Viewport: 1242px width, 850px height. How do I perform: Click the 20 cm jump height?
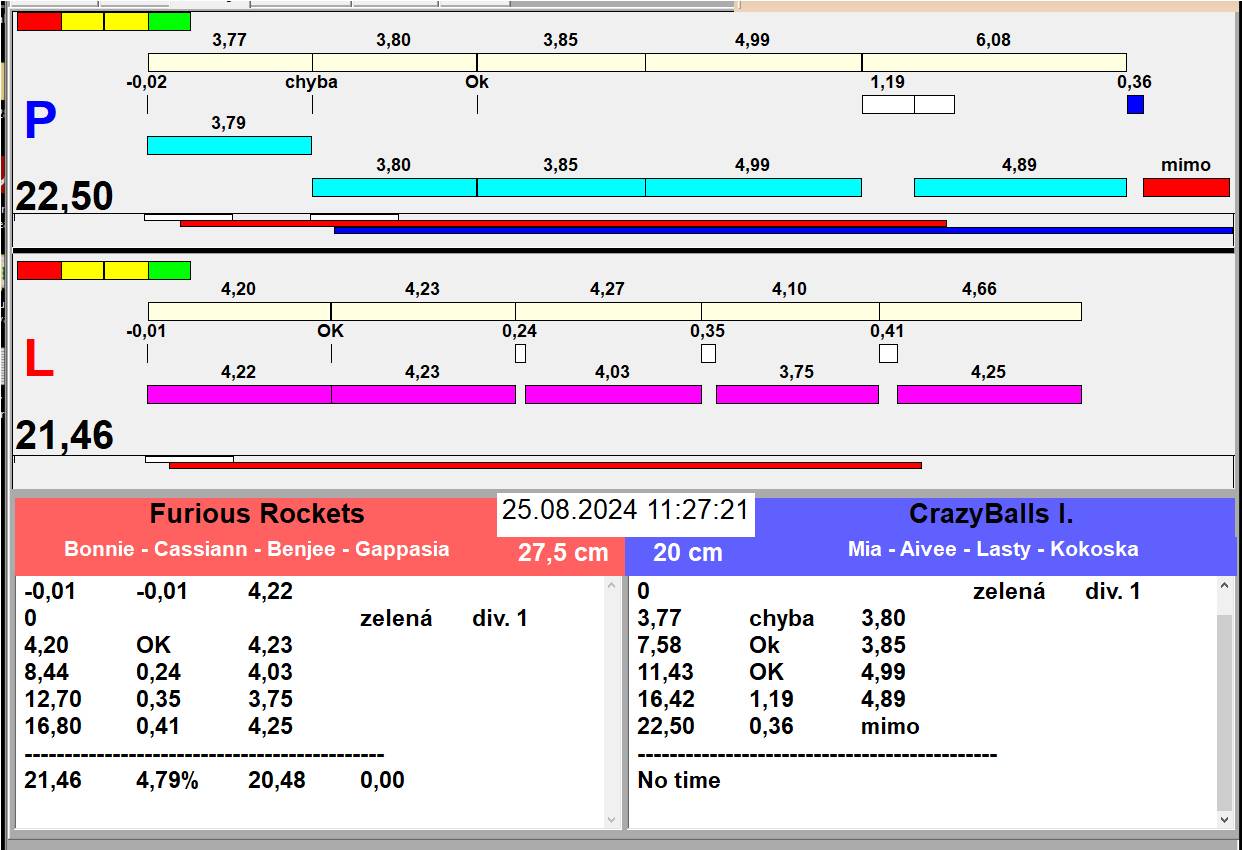point(687,552)
